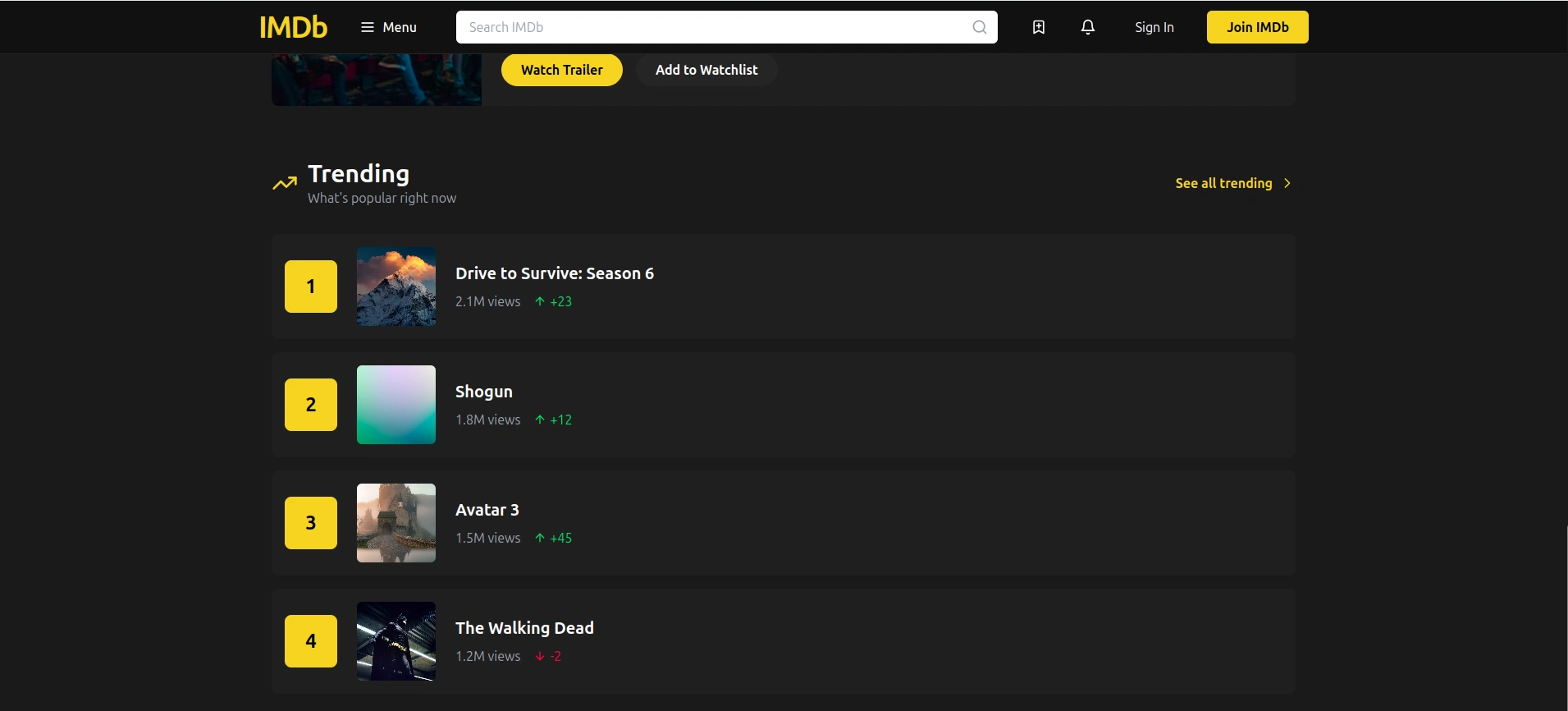
Task: Click the rank 4 badge
Action: (x=311, y=641)
